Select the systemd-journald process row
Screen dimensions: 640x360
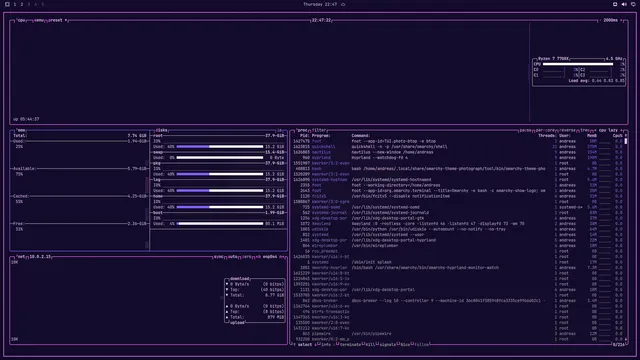pyautogui.click(x=458, y=213)
